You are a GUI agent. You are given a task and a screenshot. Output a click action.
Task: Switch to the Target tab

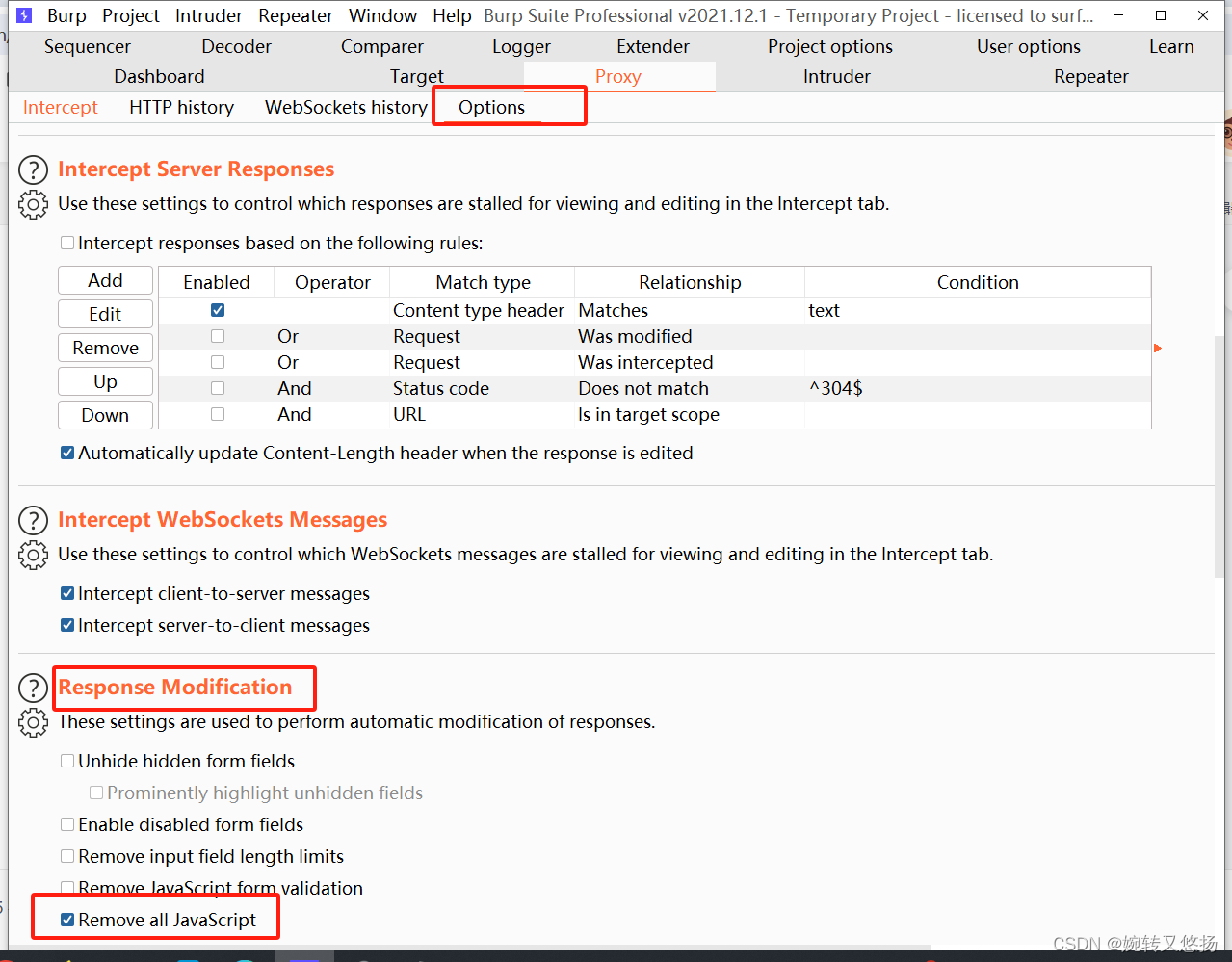pyautogui.click(x=417, y=76)
